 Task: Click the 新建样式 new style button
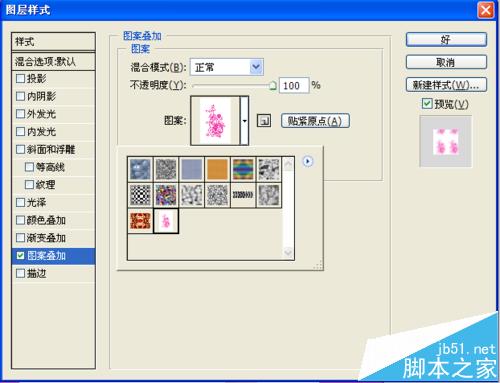tap(446, 85)
